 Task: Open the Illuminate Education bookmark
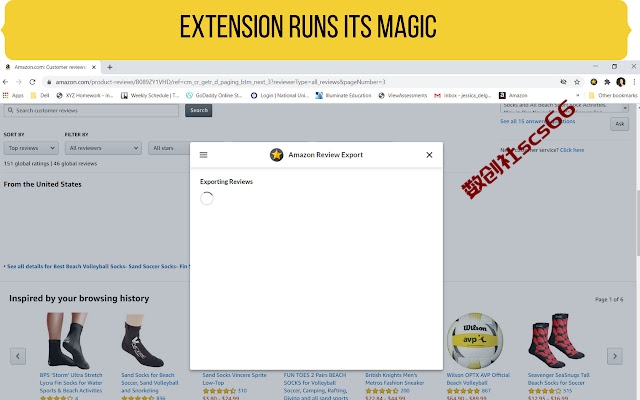tap(343, 96)
